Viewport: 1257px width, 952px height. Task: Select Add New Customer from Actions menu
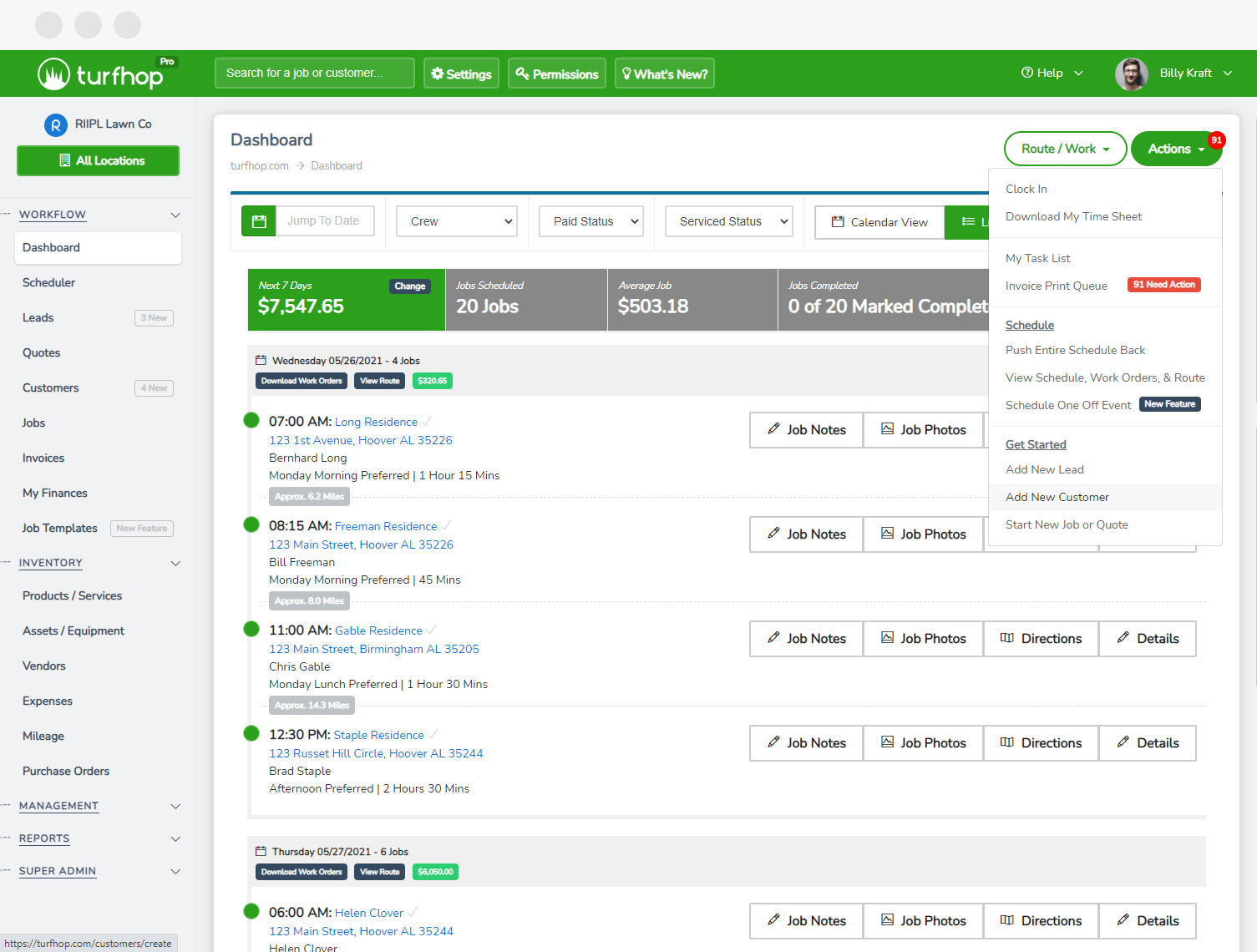pyautogui.click(x=1057, y=497)
